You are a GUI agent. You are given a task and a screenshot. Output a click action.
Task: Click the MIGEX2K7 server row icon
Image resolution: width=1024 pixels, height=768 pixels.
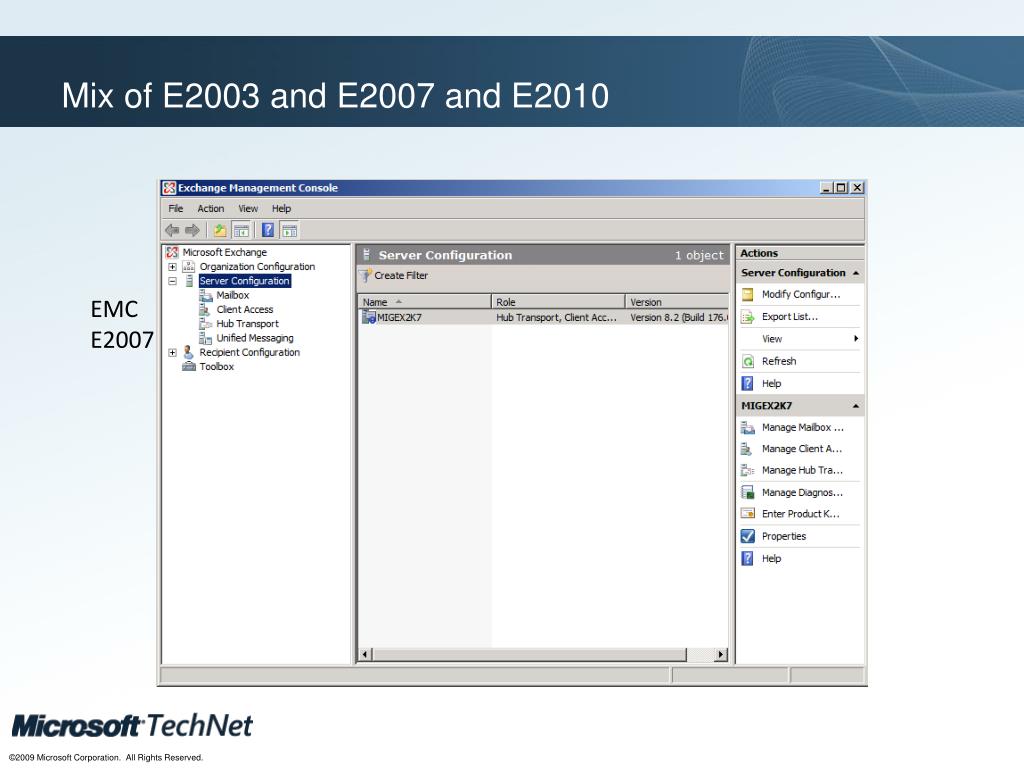click(x=369, y=317)
